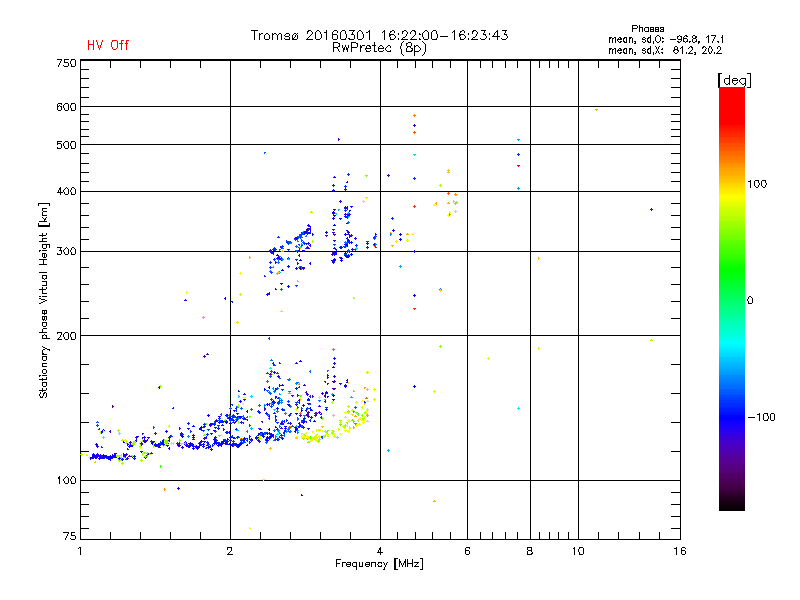This screenshot has height=600, width=800.
Task: Click the "Phases" header text
Action: point(647,29)
